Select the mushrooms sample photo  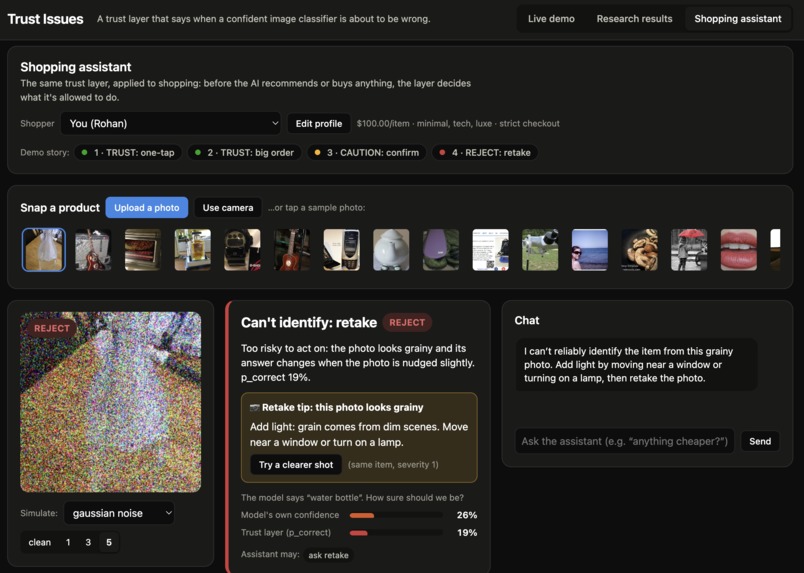click(x=639, y=250)
